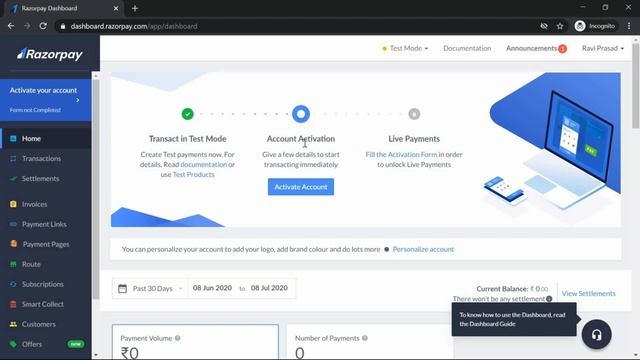Expand Activate your account arrow
This screenshot has height=360, width=640.
78,100
